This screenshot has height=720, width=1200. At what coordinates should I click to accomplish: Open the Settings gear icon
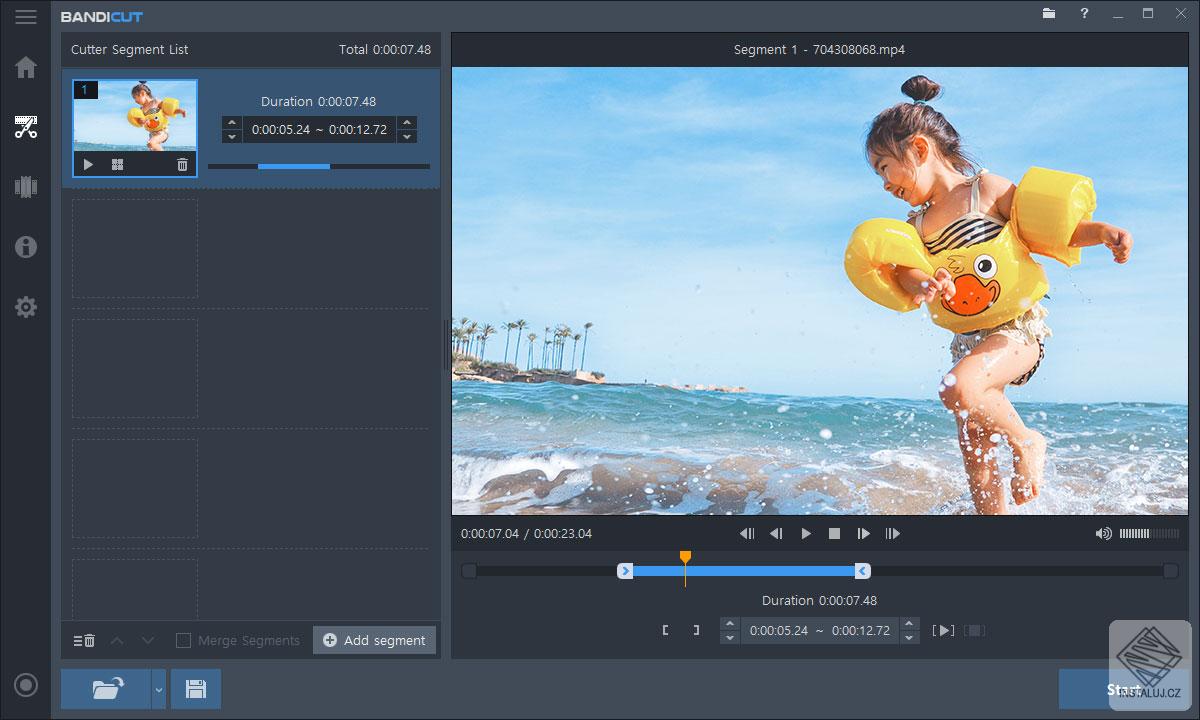[26, 307]
